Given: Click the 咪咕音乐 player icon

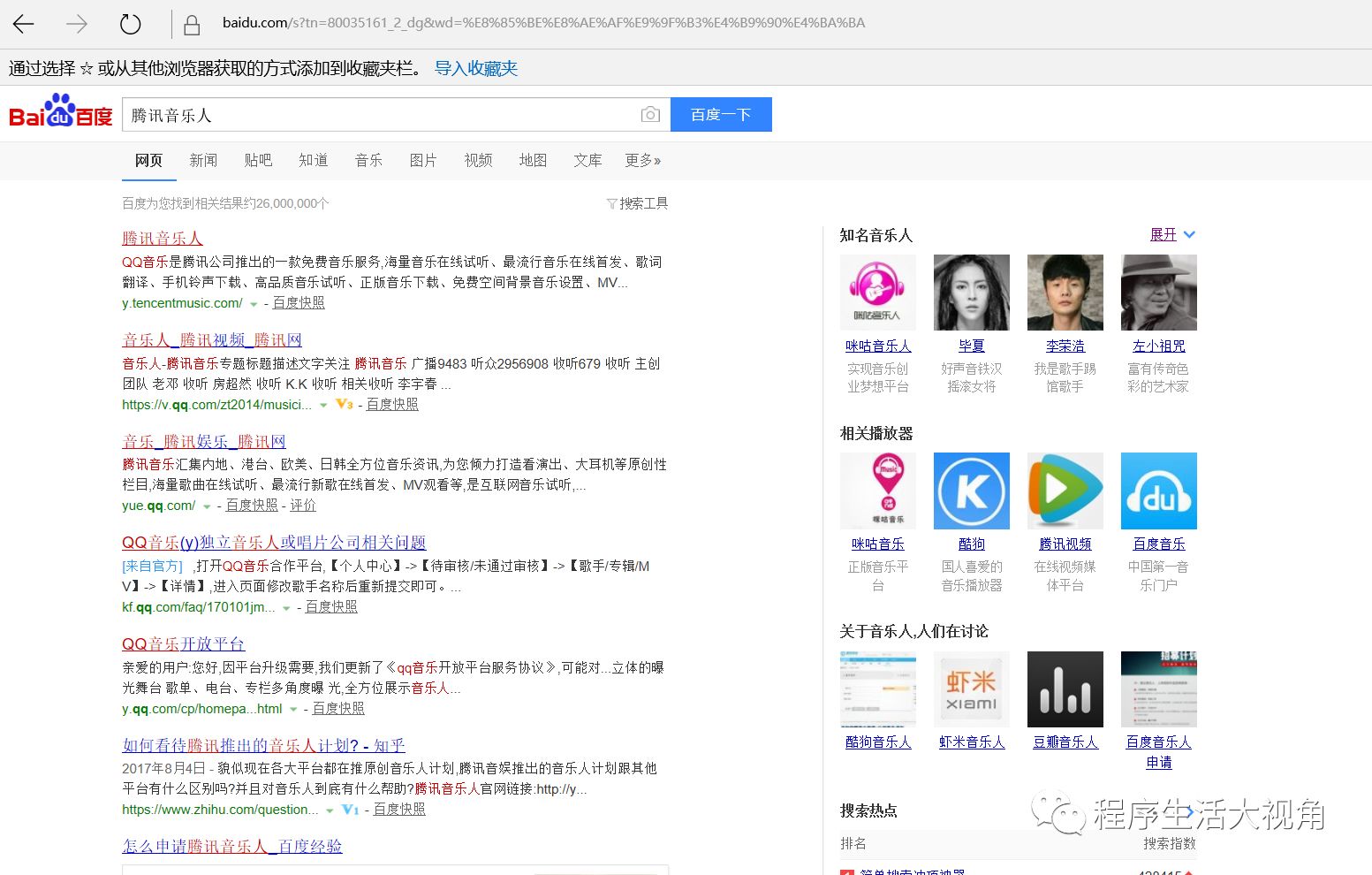Looking at the screenshot, I should point(877,491).
